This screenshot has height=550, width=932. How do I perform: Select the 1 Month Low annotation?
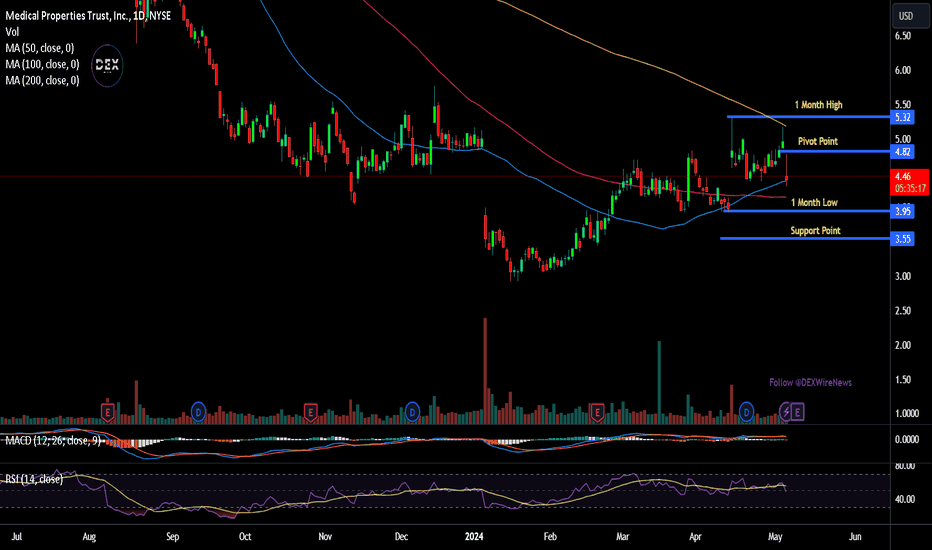[814, 202]
